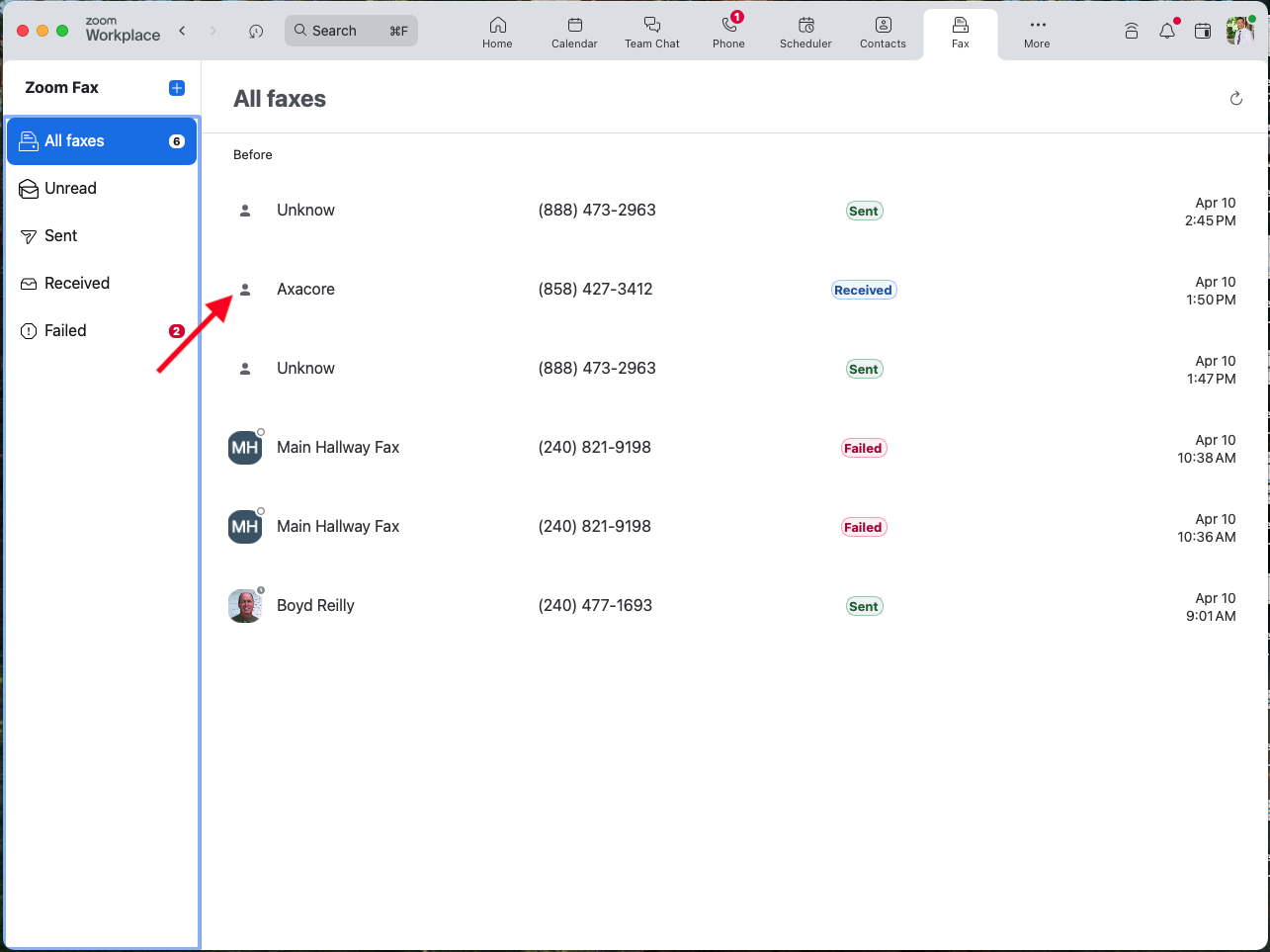Create new fax with plus icon
This screenshot has width=1270, height=952.
coord(177,88)
